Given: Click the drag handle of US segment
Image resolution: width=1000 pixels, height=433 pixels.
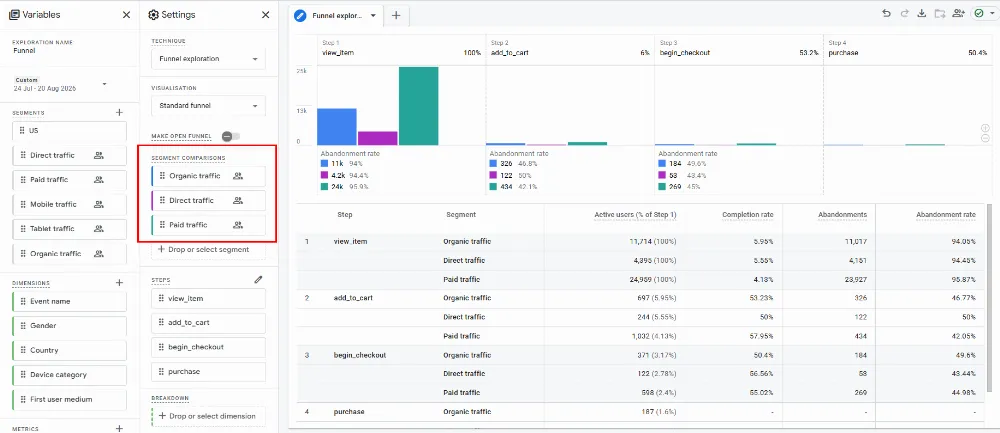Looking at the screenshot, I should click(x=22, y=130).
